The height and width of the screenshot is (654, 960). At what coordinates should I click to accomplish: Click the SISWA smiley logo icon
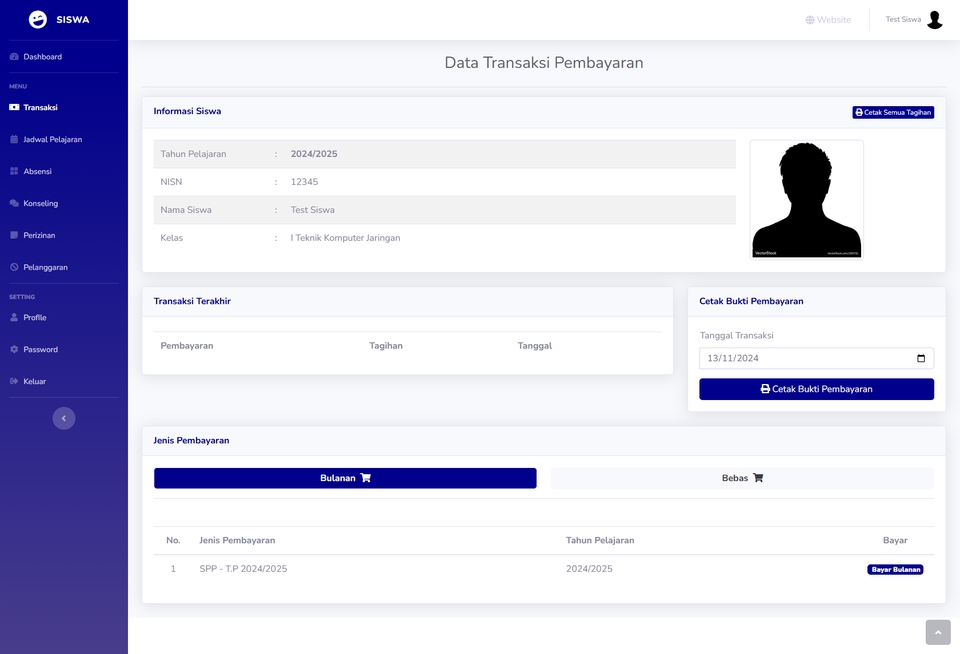[38, 20]
